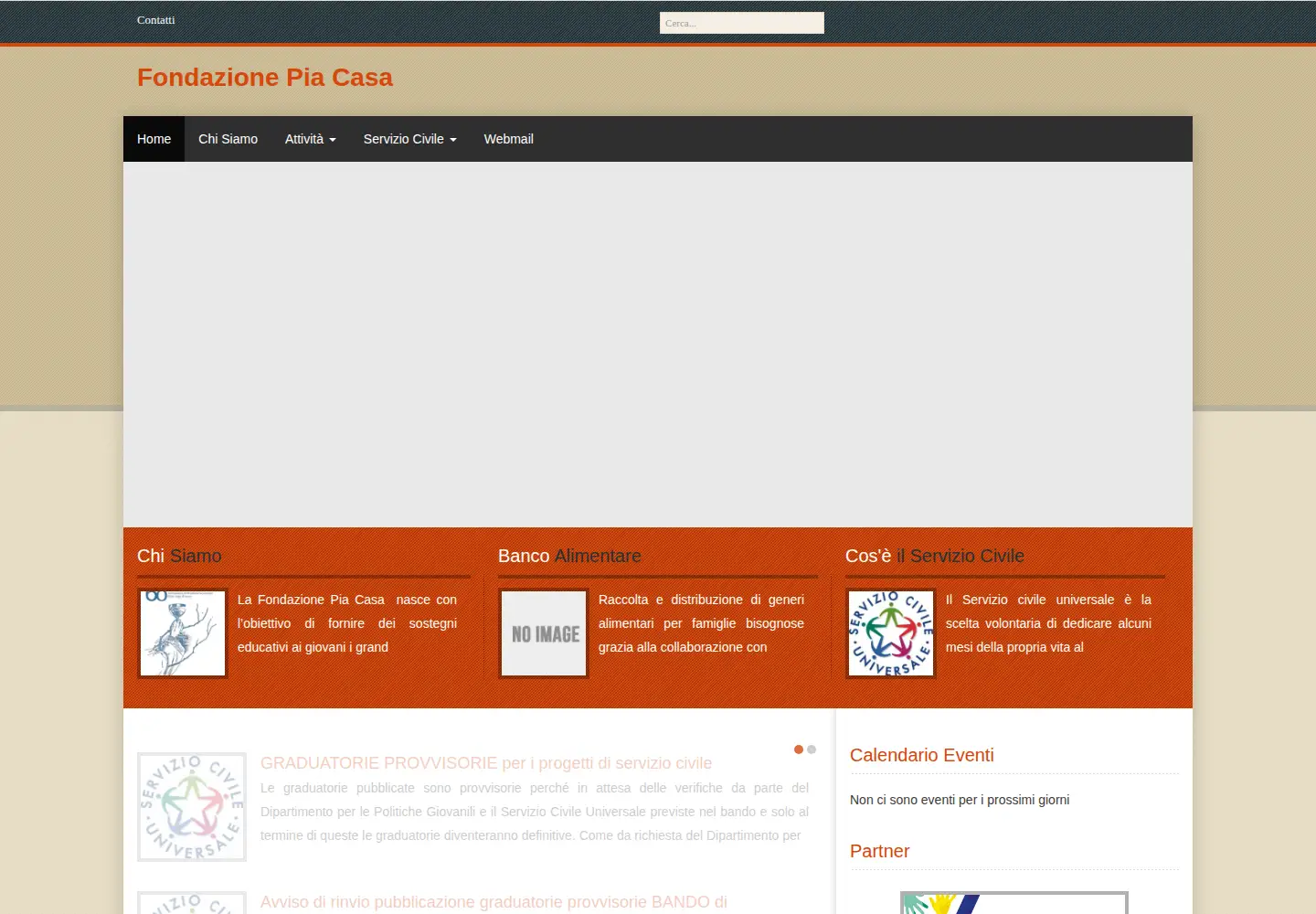Screen dimensions: 1316x914
Task: Click the GRADUATORIE PROVVISORIE article logo thumbnail
Action: click(192, 807)
